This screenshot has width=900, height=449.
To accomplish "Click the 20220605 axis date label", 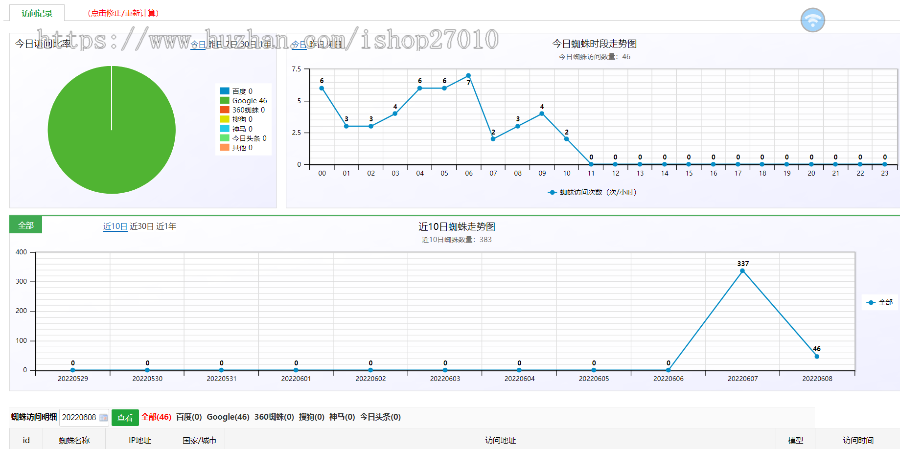I will (x=594, y=380).
